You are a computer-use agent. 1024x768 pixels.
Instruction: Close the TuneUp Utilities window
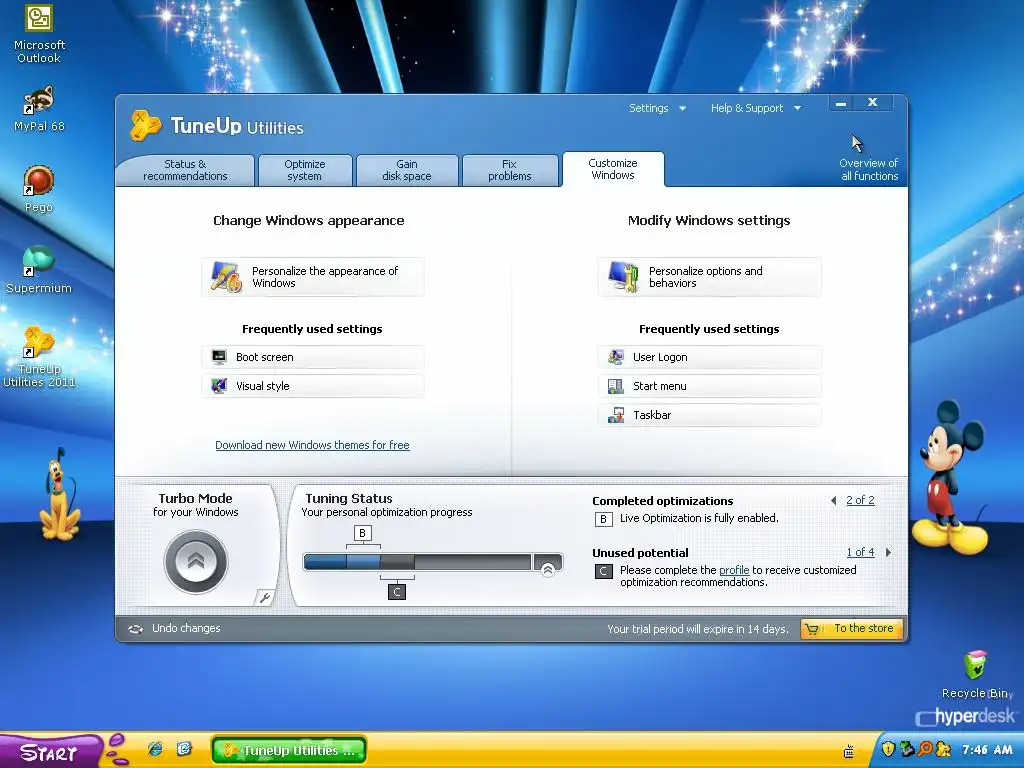click(x=872, y=103)
